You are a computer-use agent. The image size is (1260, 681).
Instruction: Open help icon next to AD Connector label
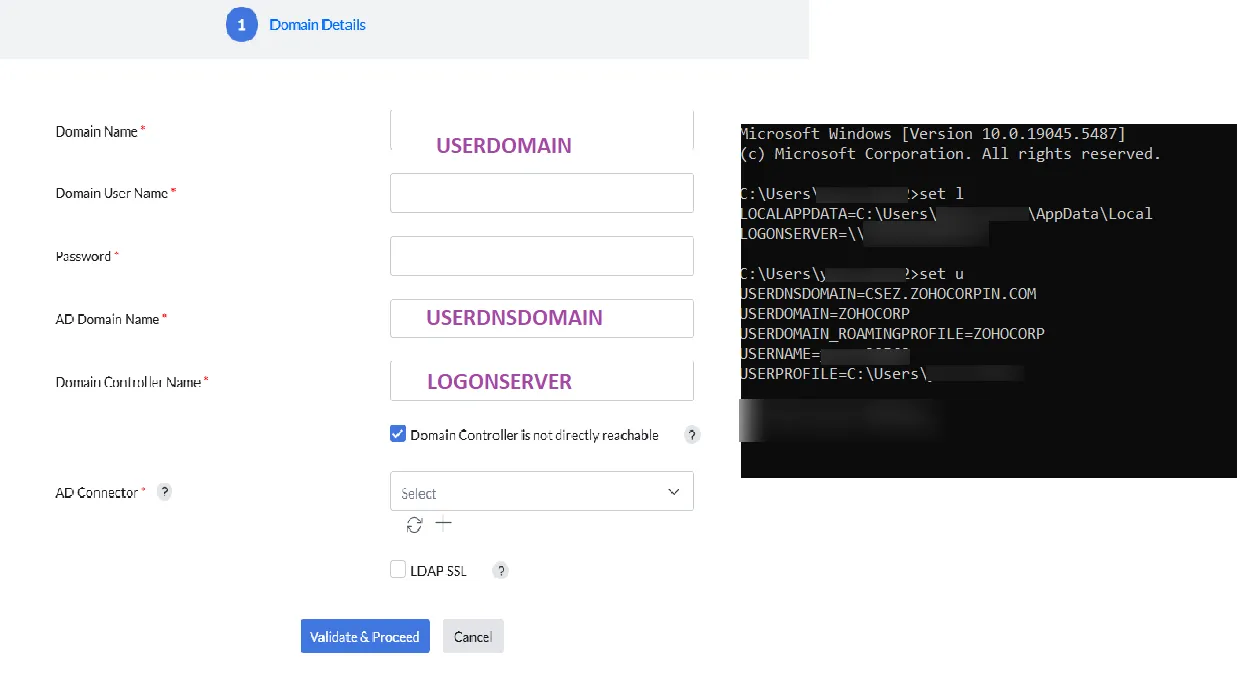165,492
